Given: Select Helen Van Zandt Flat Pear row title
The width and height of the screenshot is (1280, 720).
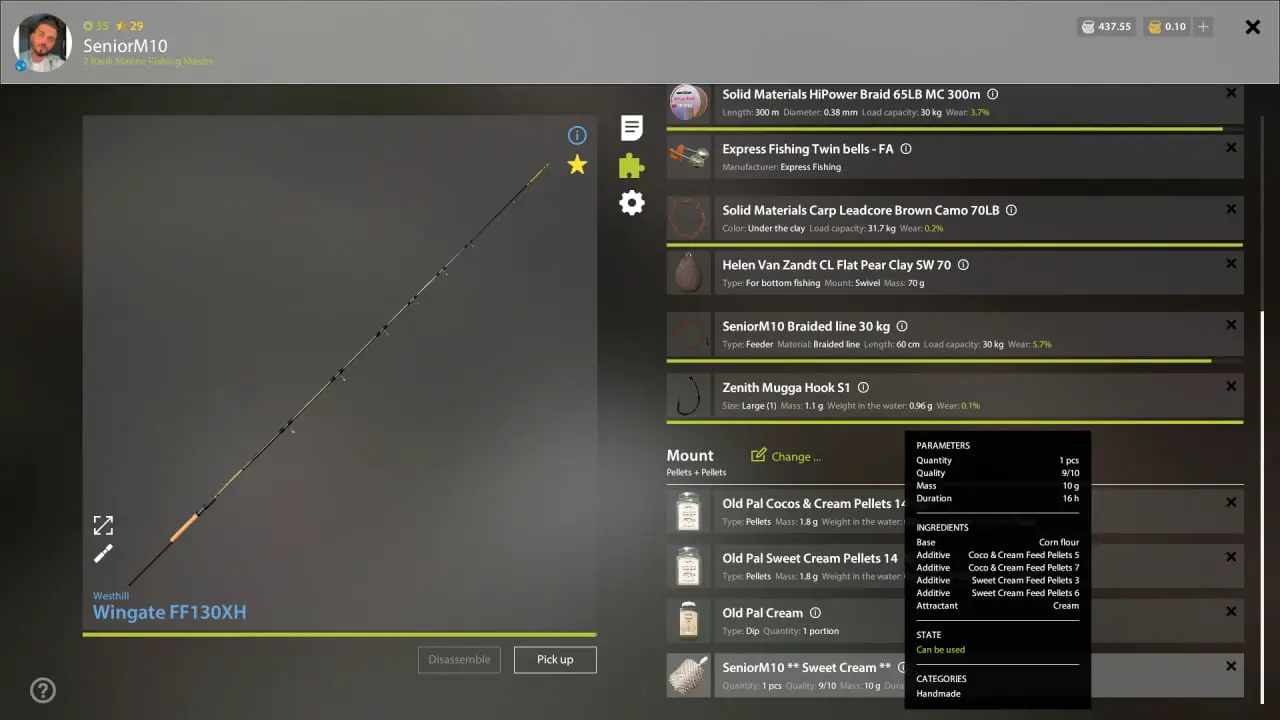Looking at the screenshot, I should 836,265.
